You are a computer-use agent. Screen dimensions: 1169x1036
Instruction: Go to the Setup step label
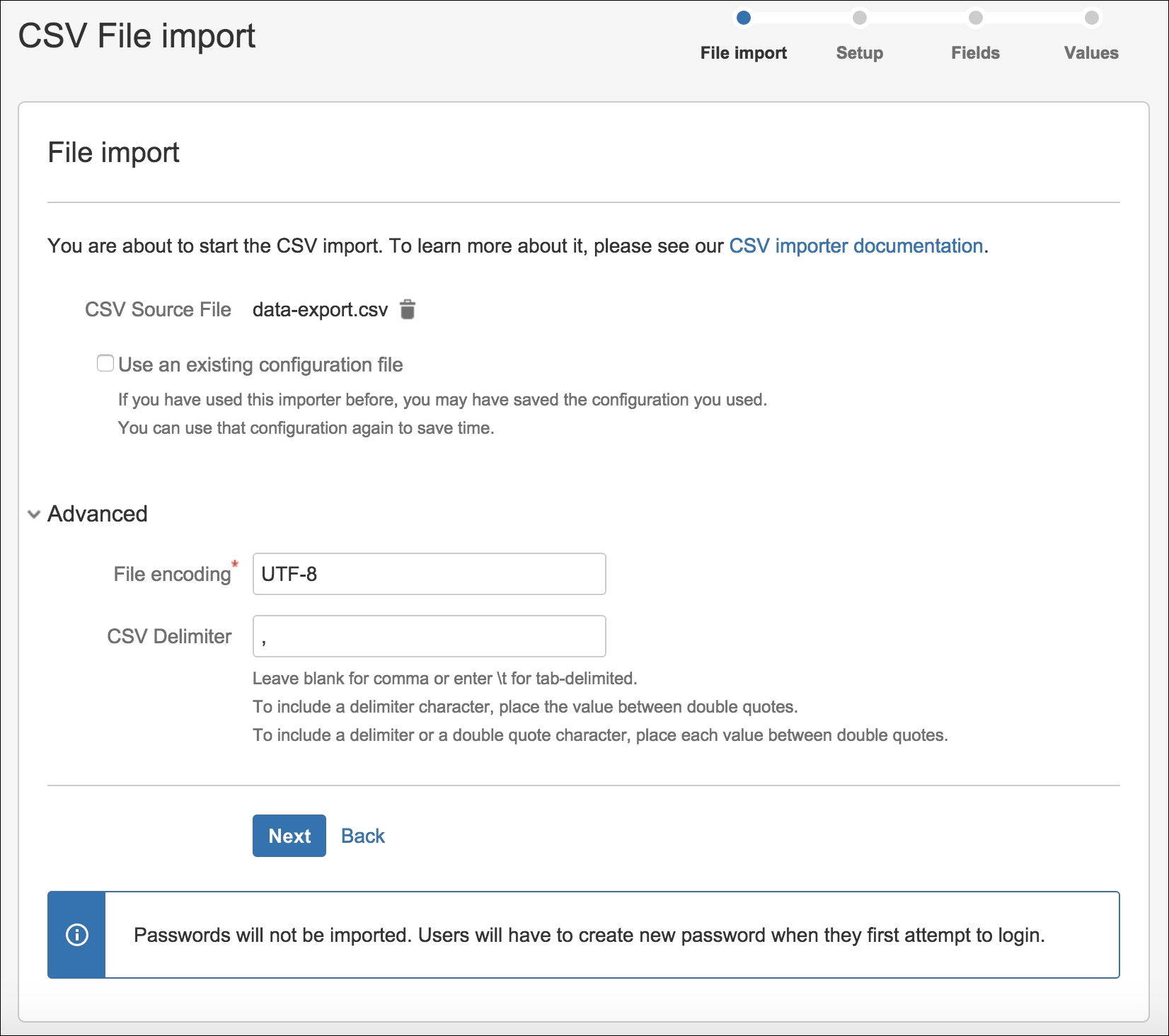(x=859, y=53)
